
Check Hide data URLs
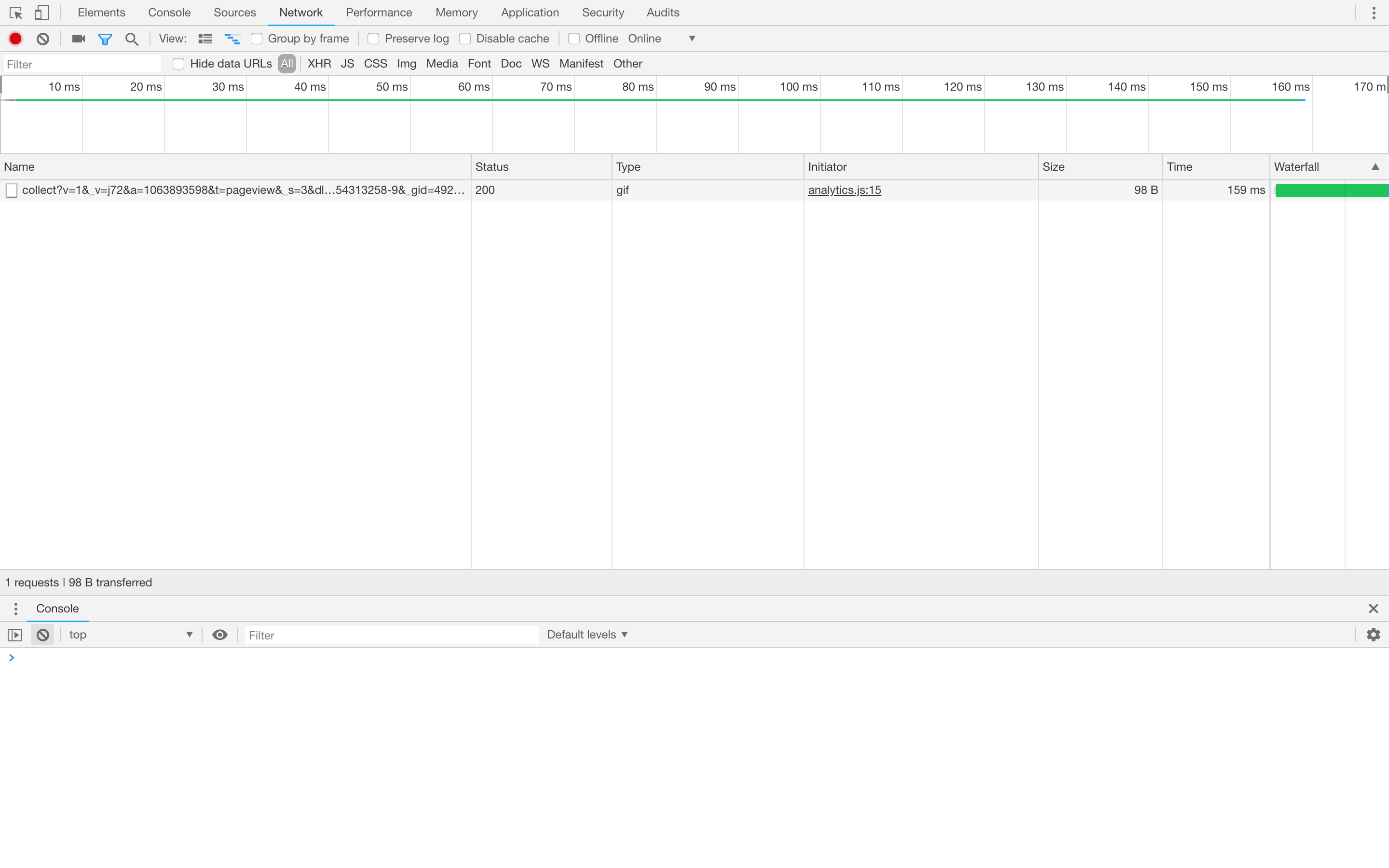(x=178, y=64)
